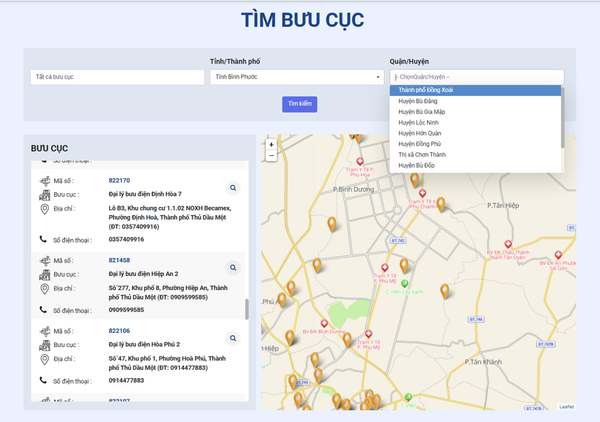The width and height of the screenshot is (600, 422).
Task: Open post office code 822170 link
Action: tap(118, 180)
